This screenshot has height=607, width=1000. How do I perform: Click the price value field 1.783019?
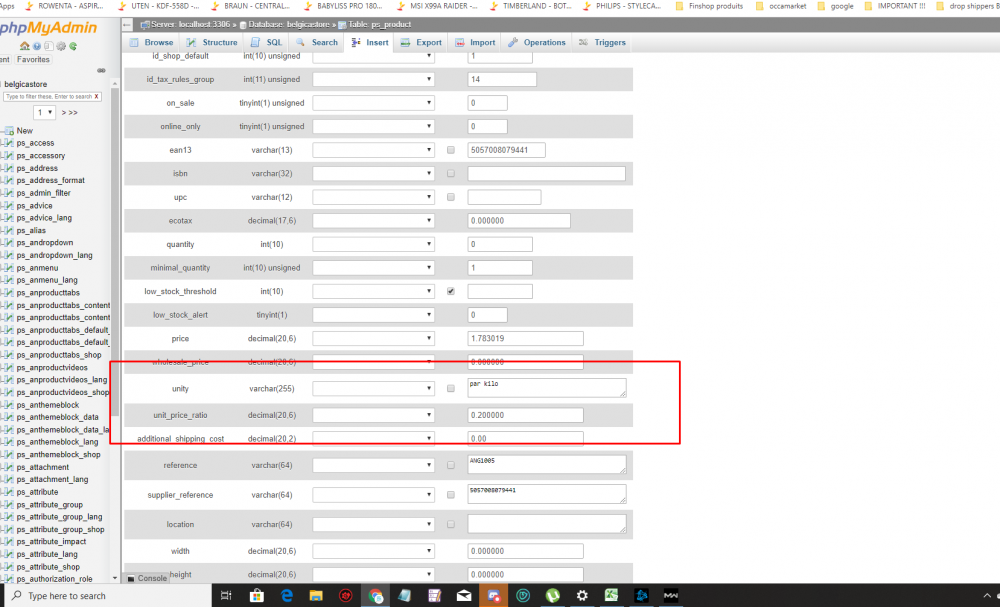coord(526,339)
